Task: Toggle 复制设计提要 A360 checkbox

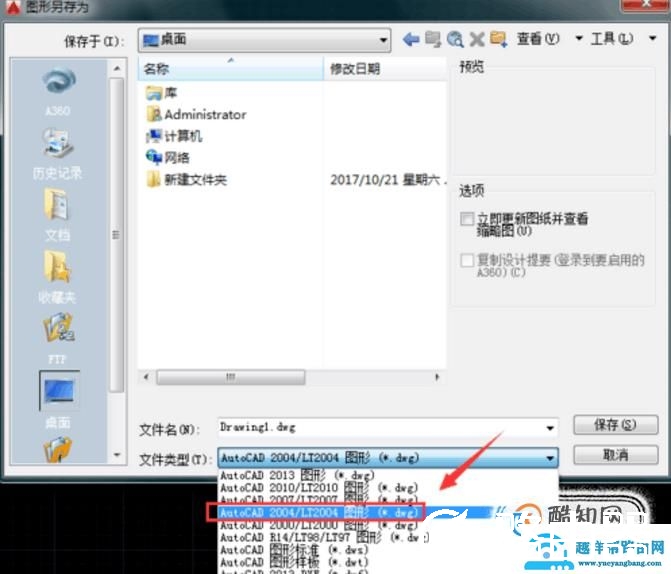Action: click(x=466, y=260)
